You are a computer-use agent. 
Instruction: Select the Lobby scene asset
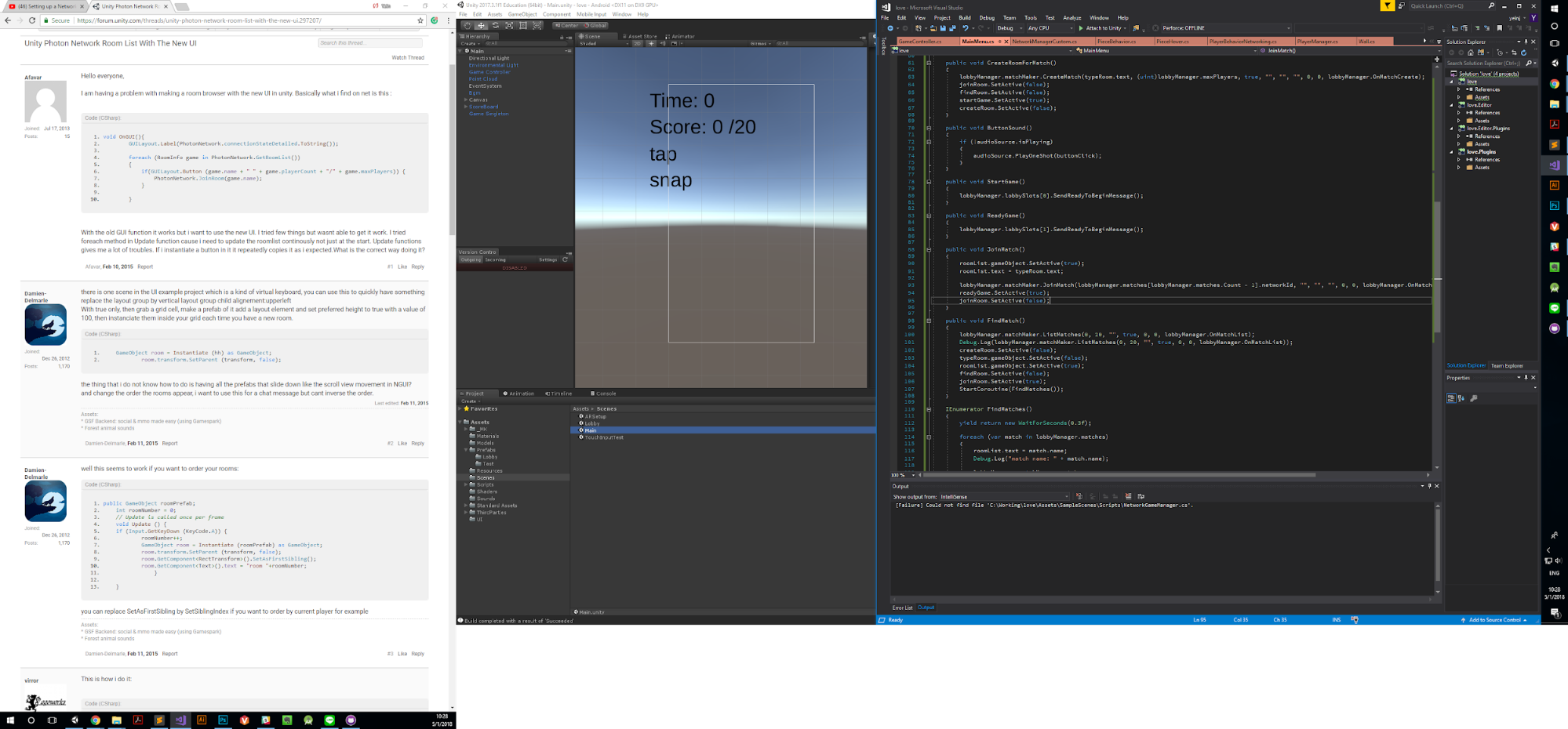pyautogui.click(x=591, y=423)
